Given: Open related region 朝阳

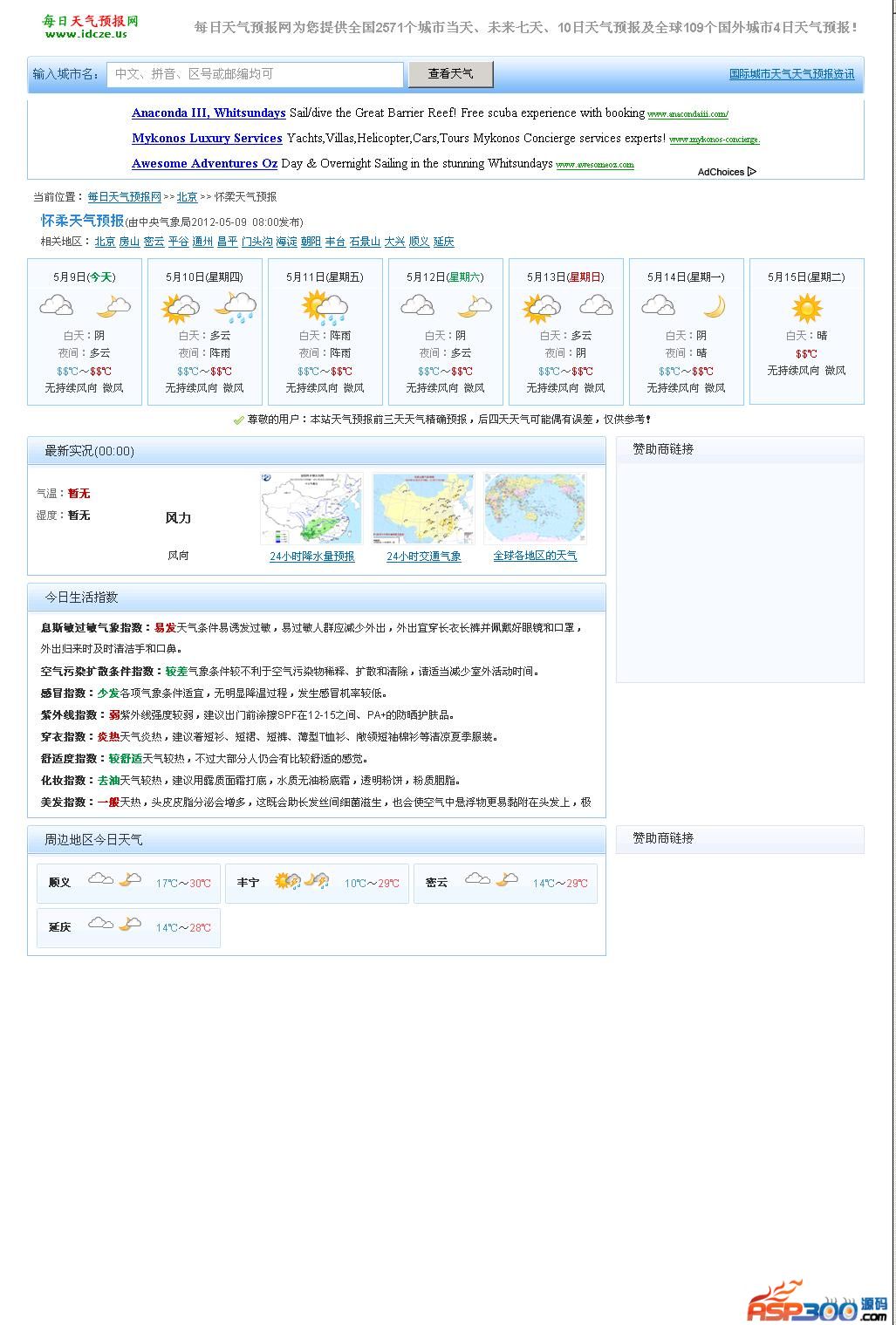Looking at the screenshot, I should [x=311, y=242].
